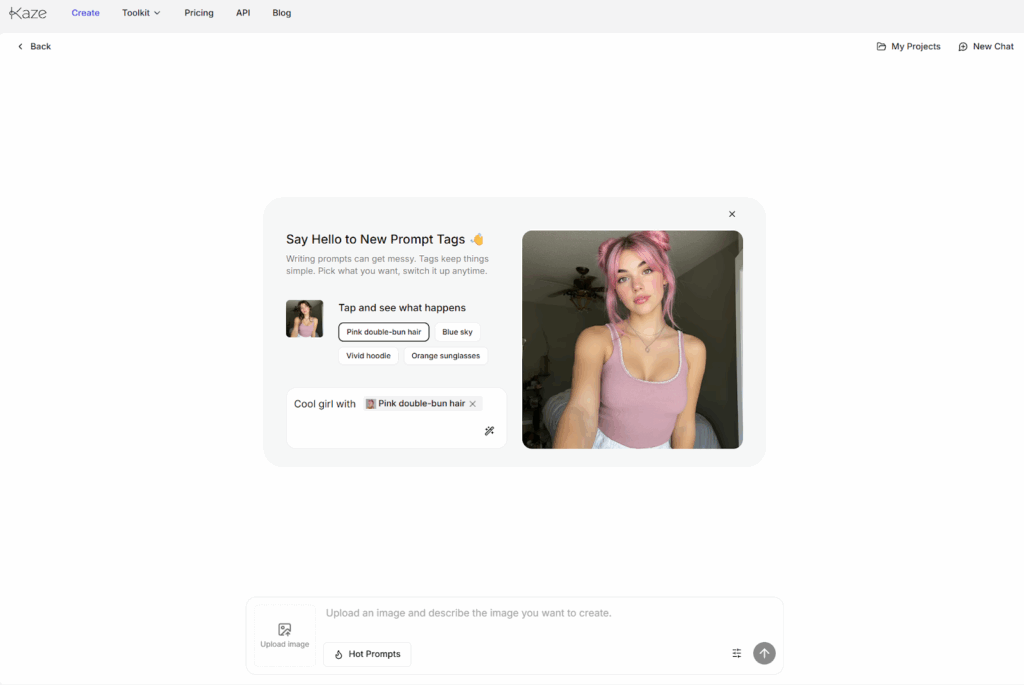
Task: Go back using the Back arrow
Action: coord(34,47)
